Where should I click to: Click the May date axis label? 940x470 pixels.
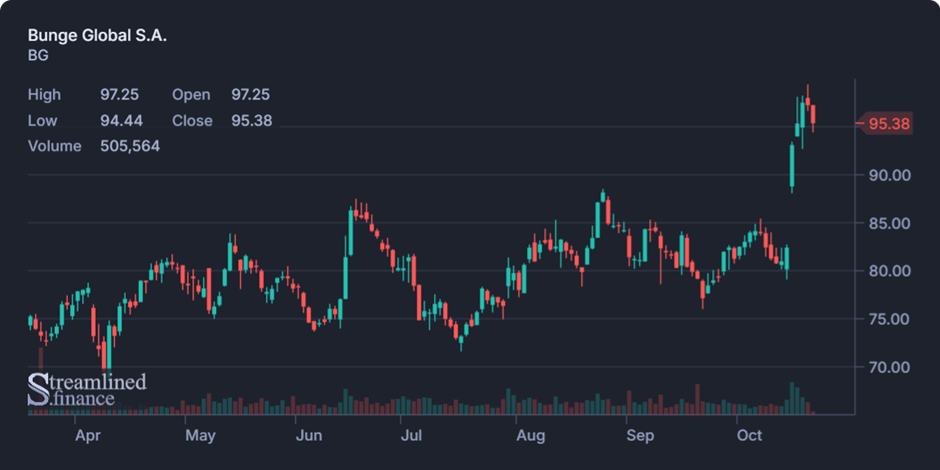[200, 436]
